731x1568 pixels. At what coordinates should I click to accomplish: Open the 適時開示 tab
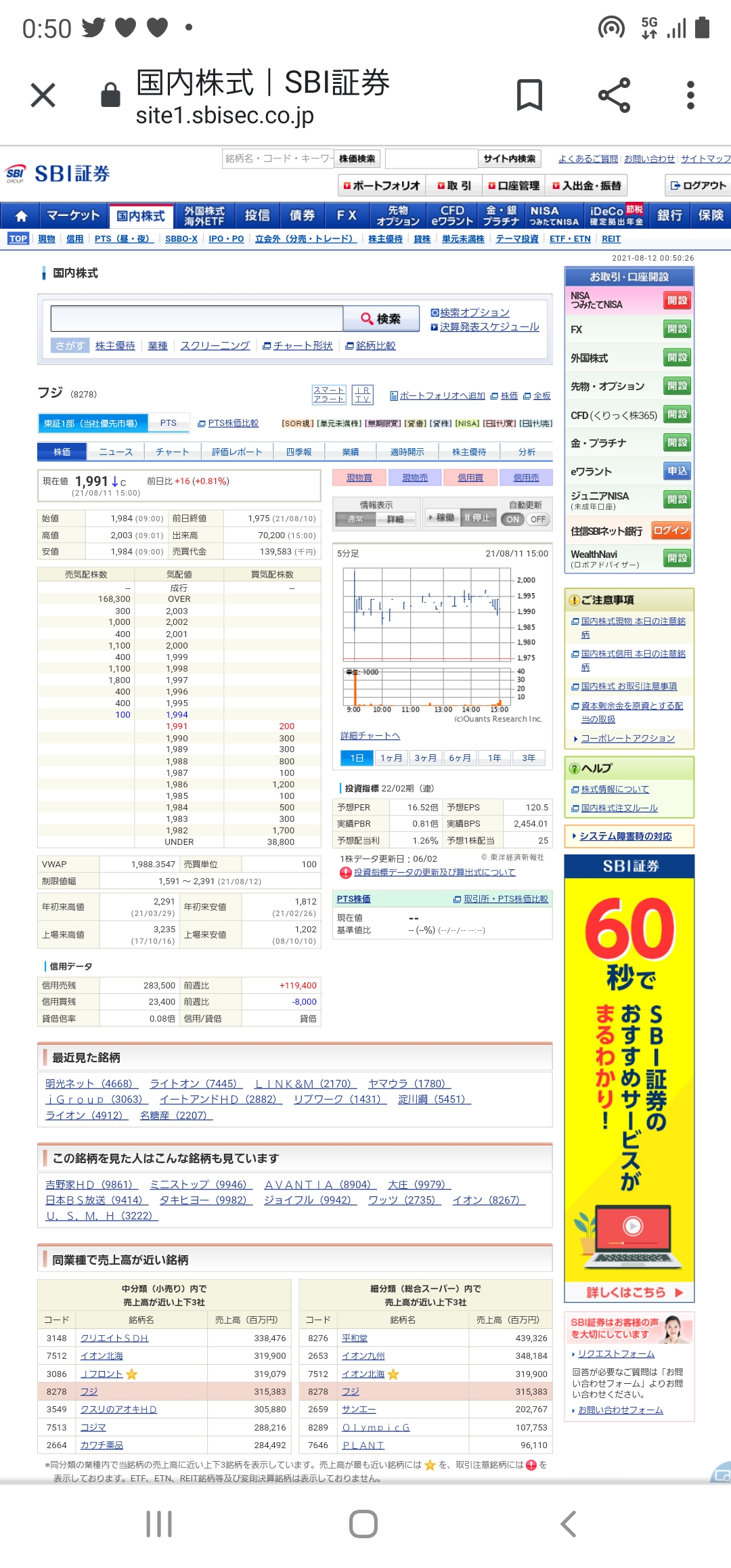tap(407, 452)
